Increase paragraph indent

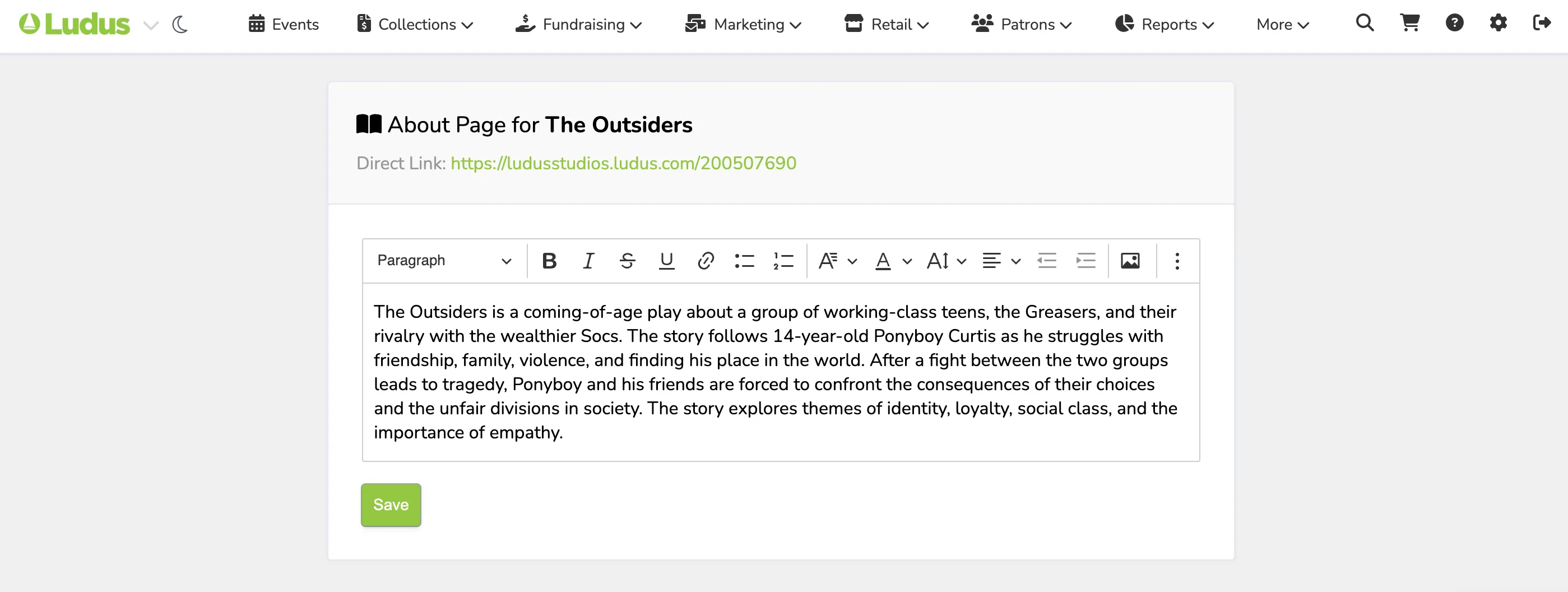[1085, 261]
